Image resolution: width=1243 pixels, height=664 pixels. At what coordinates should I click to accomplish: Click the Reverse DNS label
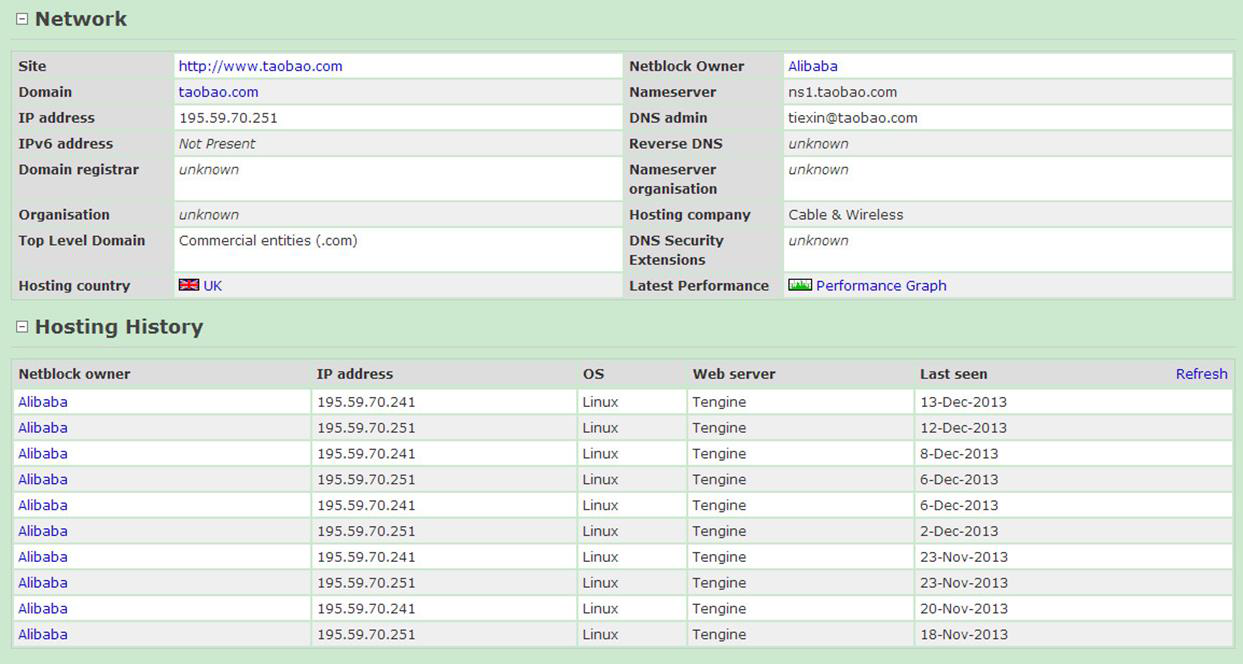(x=676, y=144)
